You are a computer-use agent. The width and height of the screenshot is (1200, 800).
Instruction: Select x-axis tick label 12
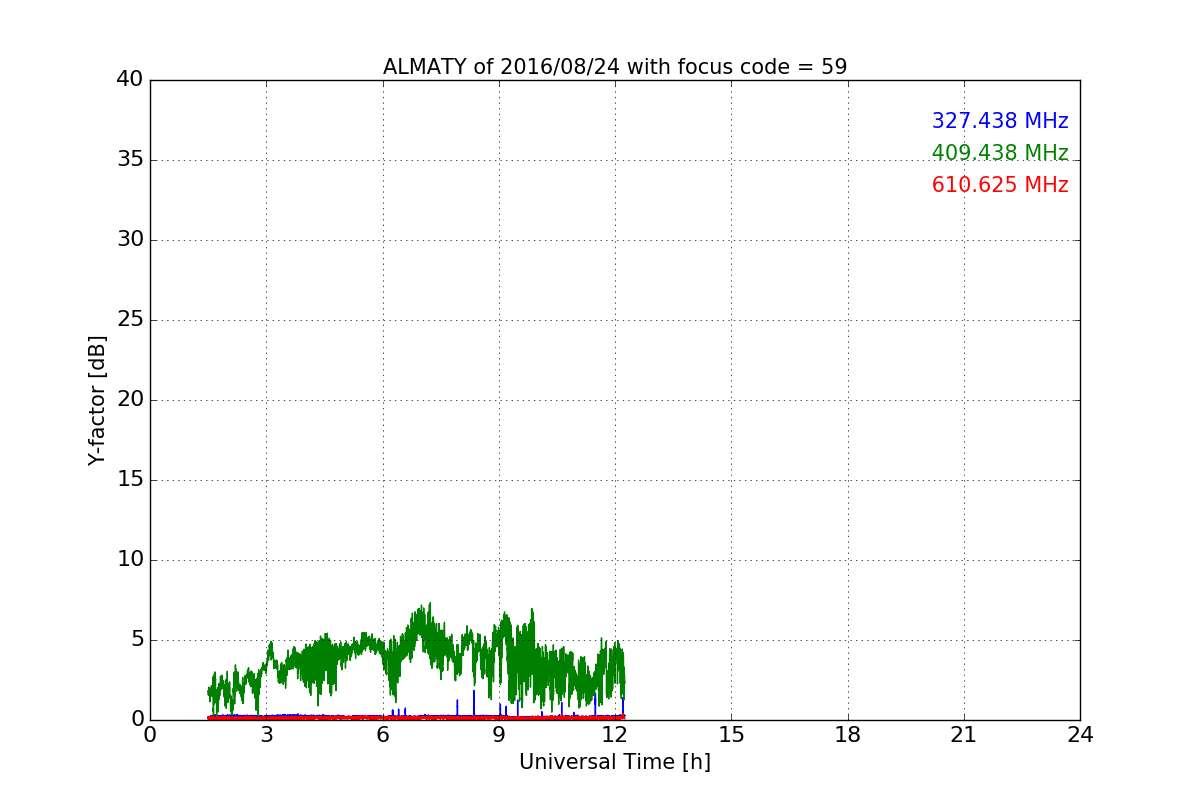coord(615,735)
